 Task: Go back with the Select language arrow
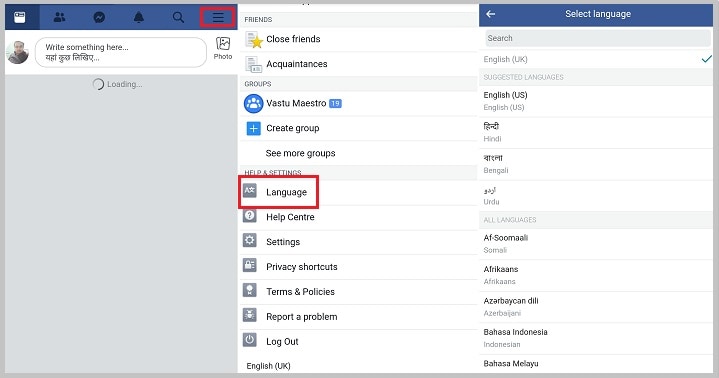[491, 14]
